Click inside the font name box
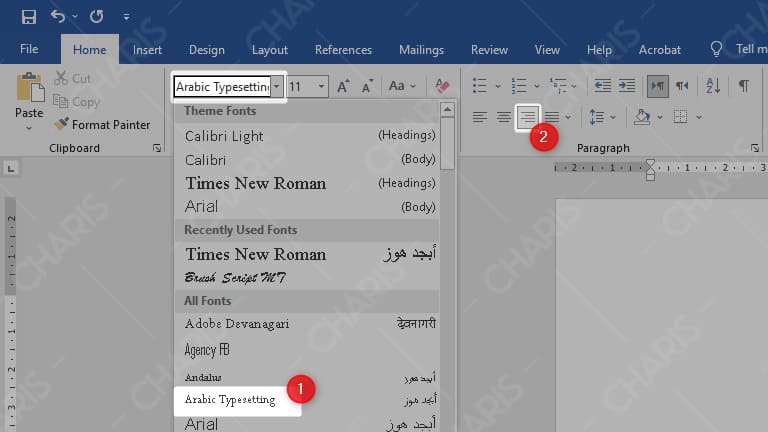The height and width of the screenshot is (432, 768). pos(222,87)
